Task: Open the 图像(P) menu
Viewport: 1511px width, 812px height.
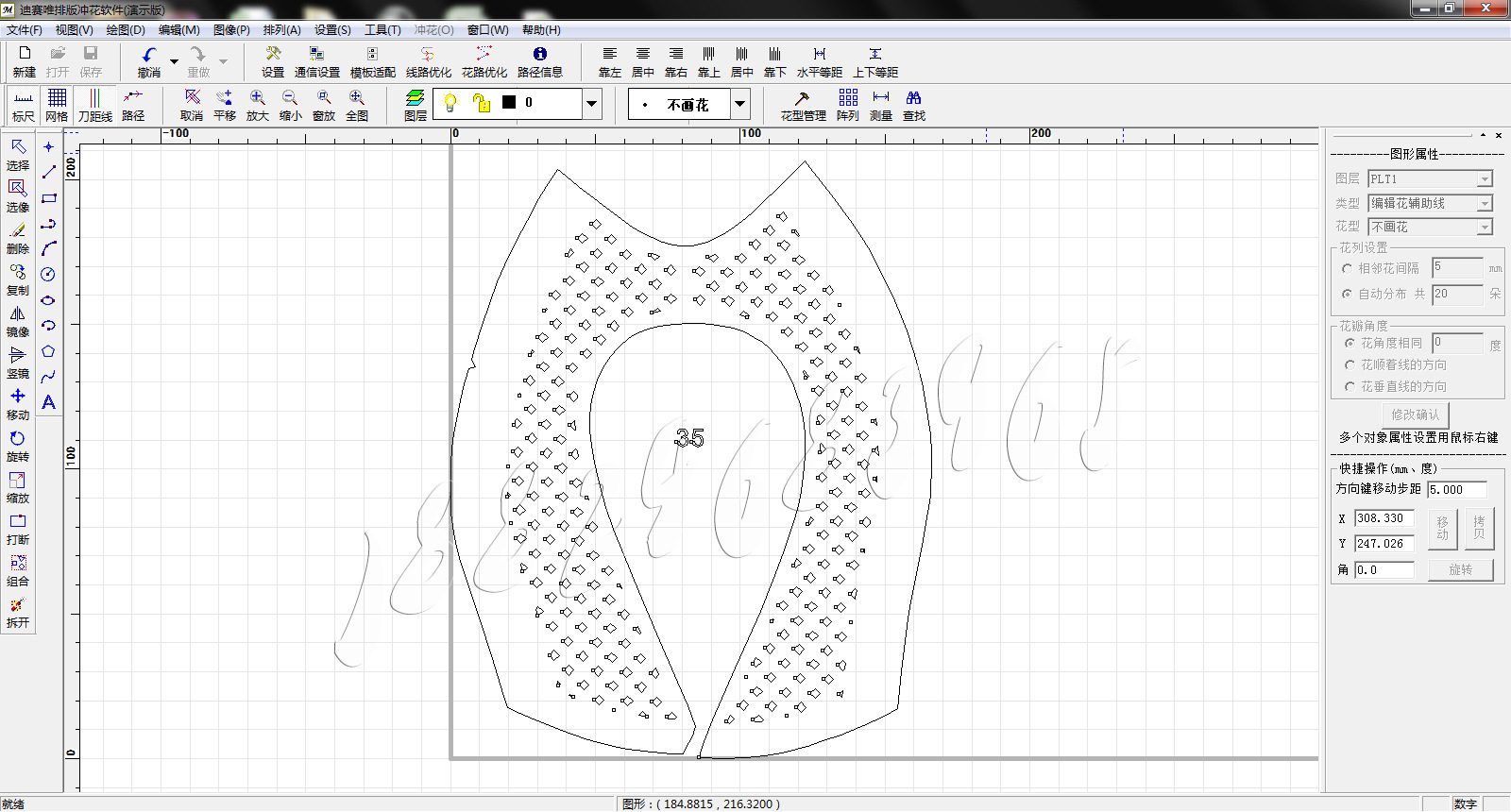Action: (x=231, y=30)
